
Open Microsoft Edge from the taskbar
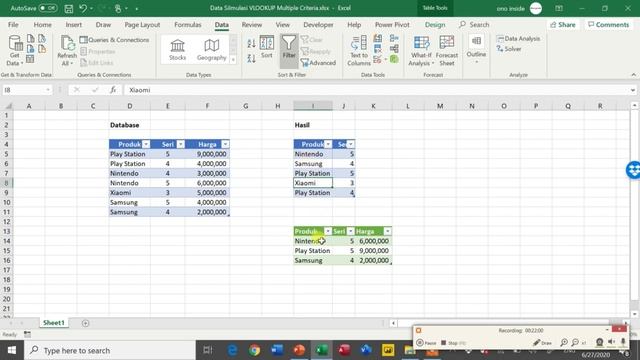[233, 350]
